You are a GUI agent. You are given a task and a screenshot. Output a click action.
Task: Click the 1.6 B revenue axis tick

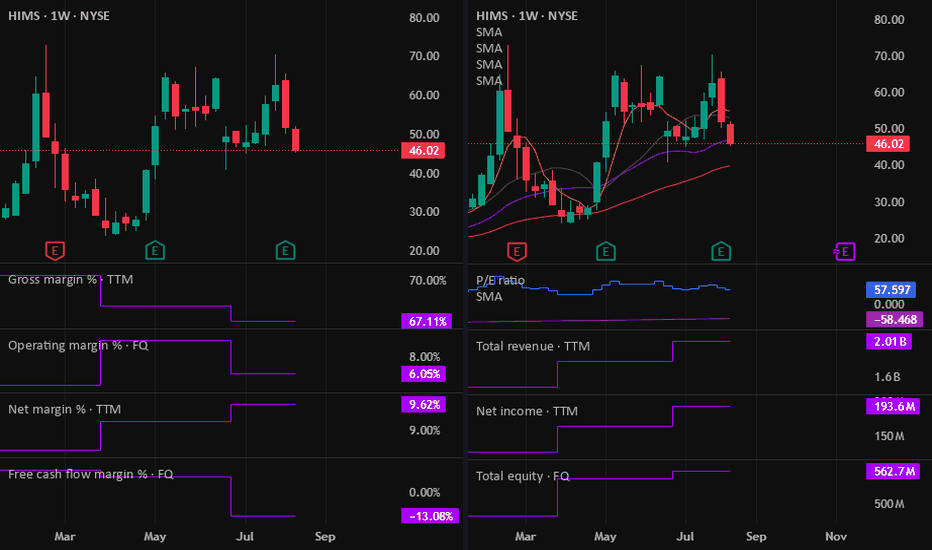(x=887, y=377)
